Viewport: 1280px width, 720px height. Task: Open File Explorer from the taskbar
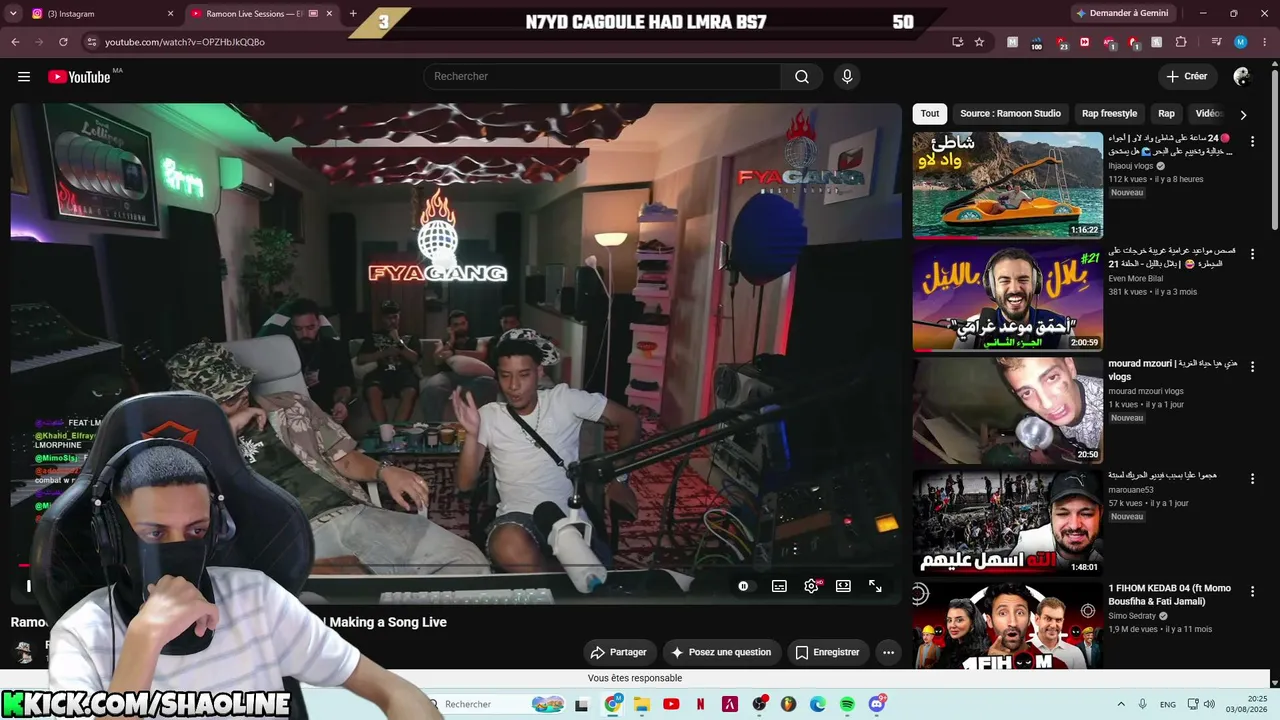642,705
